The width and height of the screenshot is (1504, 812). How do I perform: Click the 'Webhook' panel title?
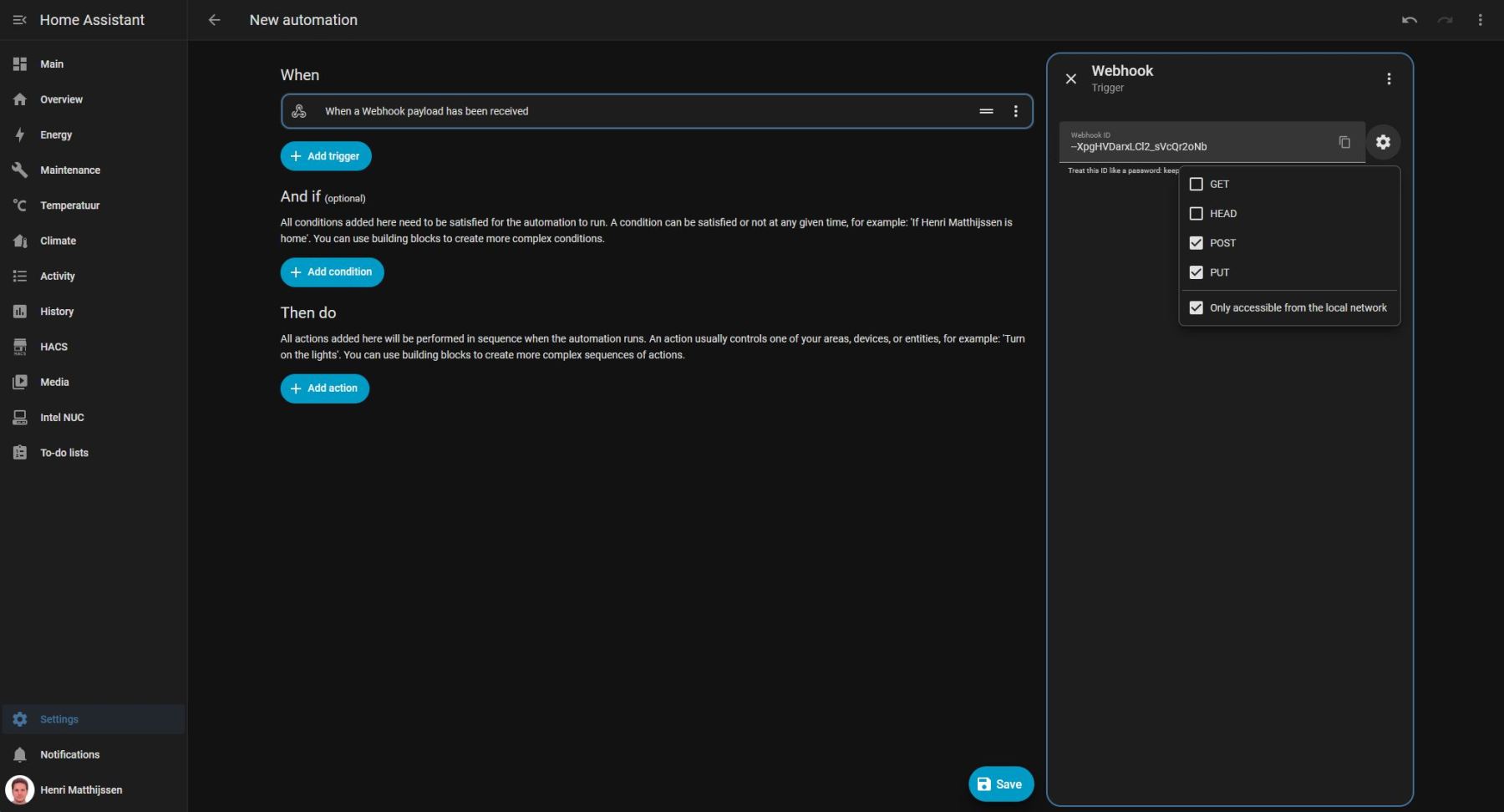tap(1122, 71)
